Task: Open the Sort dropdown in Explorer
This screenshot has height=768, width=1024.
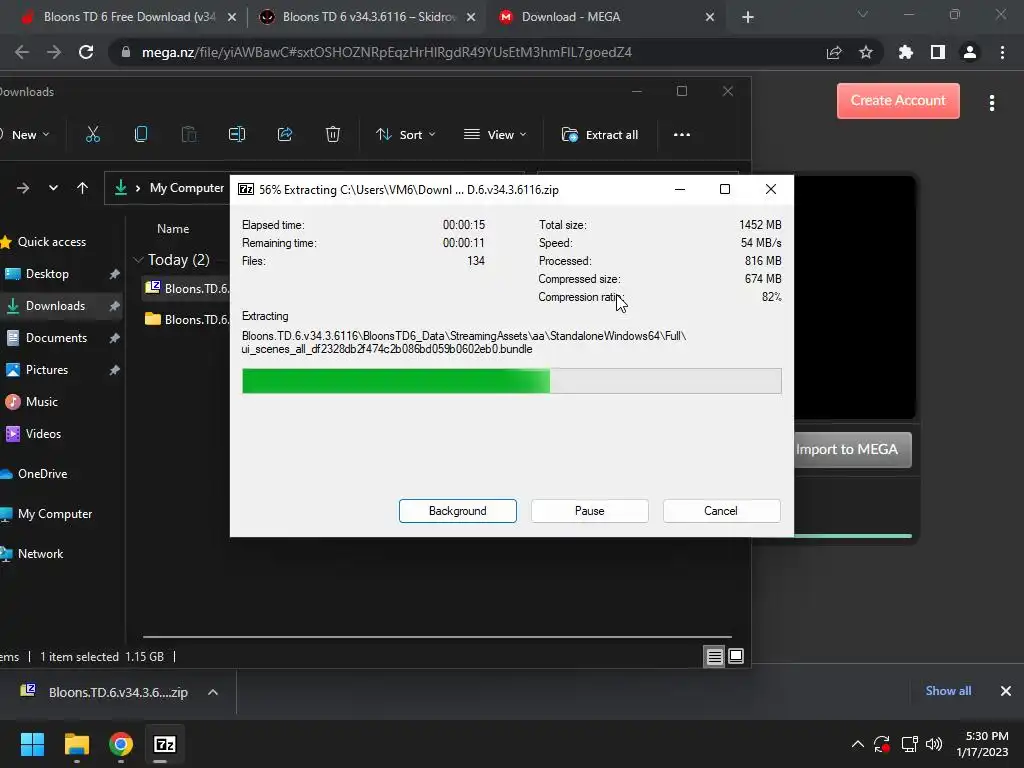Action: [406, 135]
